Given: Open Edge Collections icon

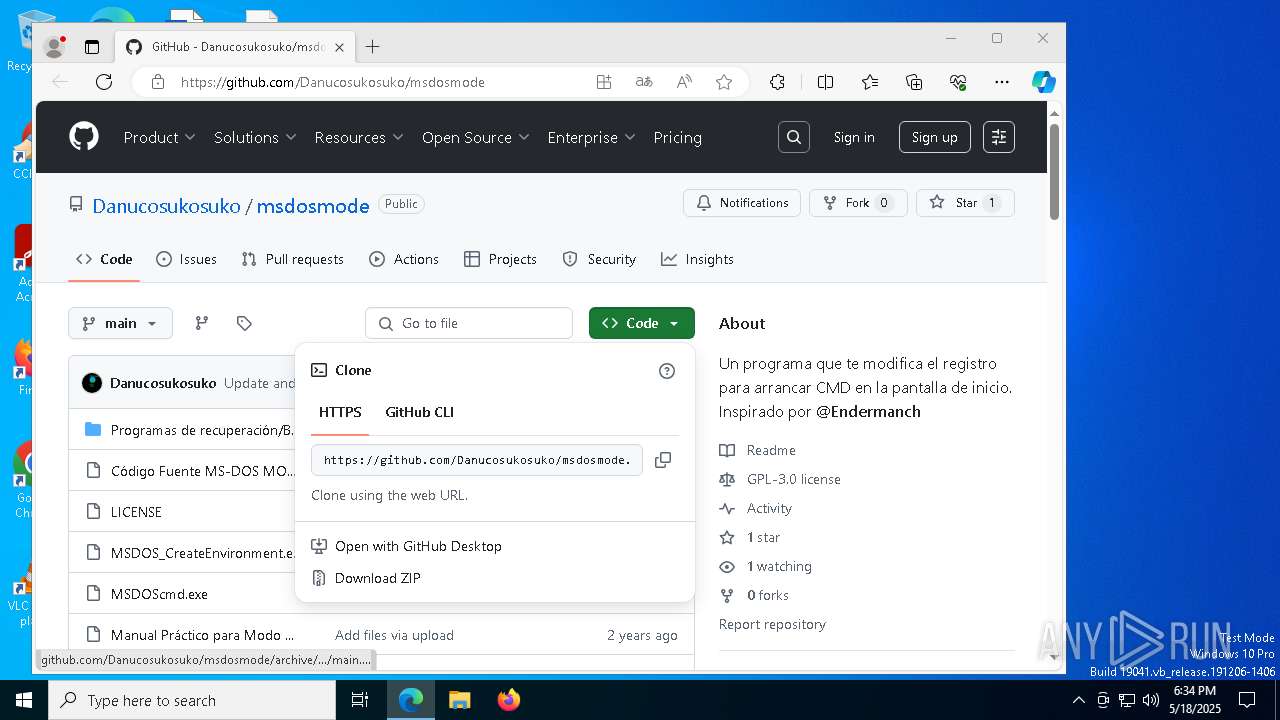Looking at the screenshot, I should click(914, 82).
